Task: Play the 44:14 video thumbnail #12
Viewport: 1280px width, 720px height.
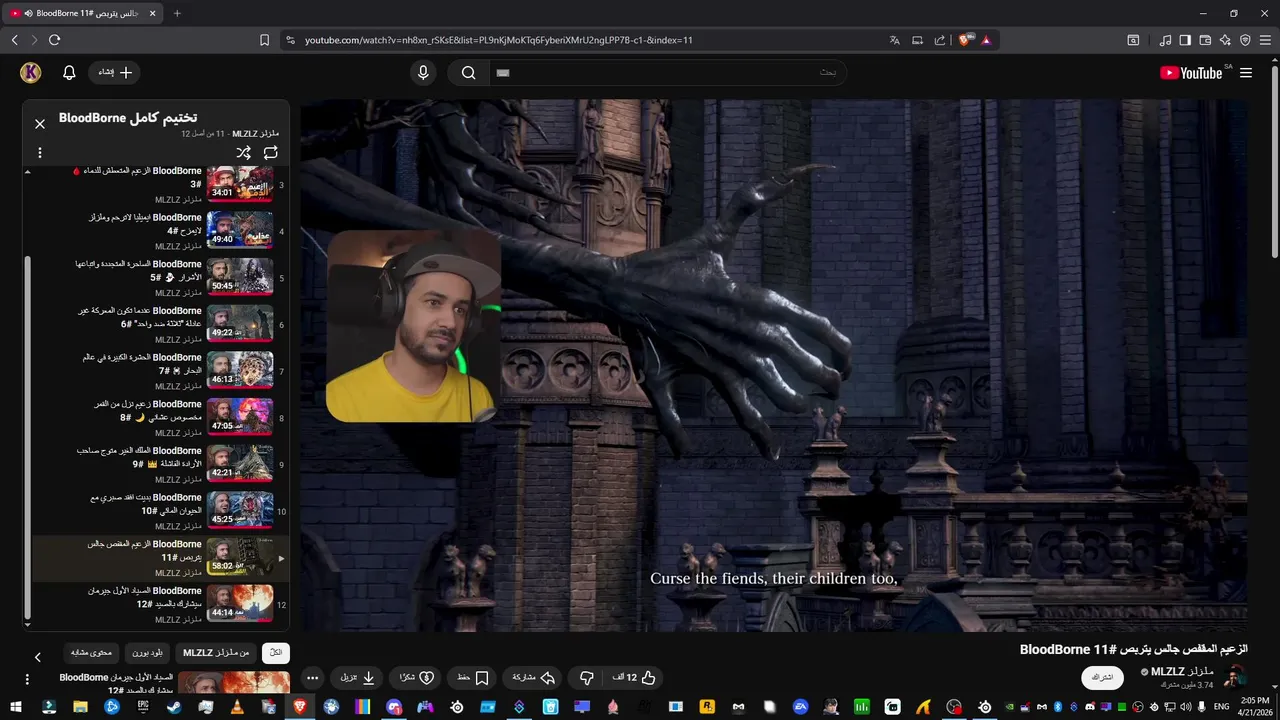Action: pyautogui.click(x=240, y=604)
